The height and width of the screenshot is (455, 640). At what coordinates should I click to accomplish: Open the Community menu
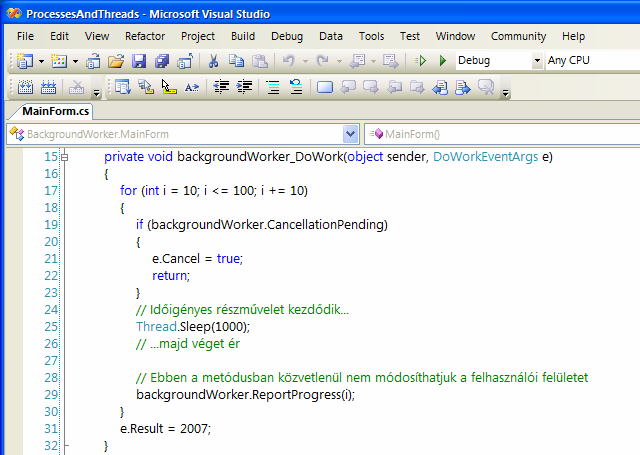click(x=518, y=36)
